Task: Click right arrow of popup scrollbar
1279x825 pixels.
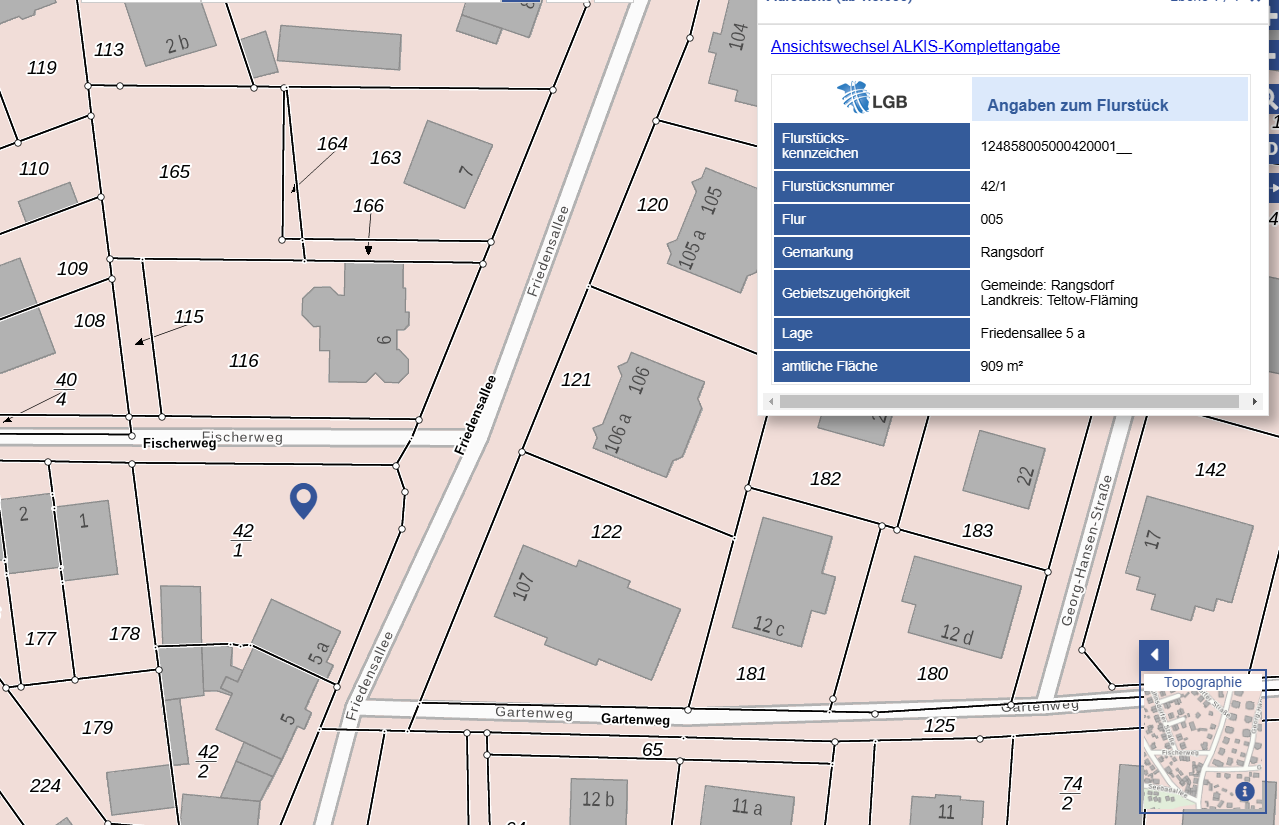Action: 1255,402
